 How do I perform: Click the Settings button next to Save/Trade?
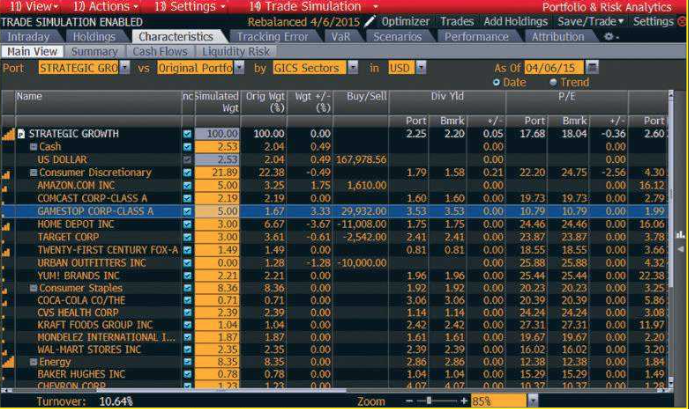(653, 22)
